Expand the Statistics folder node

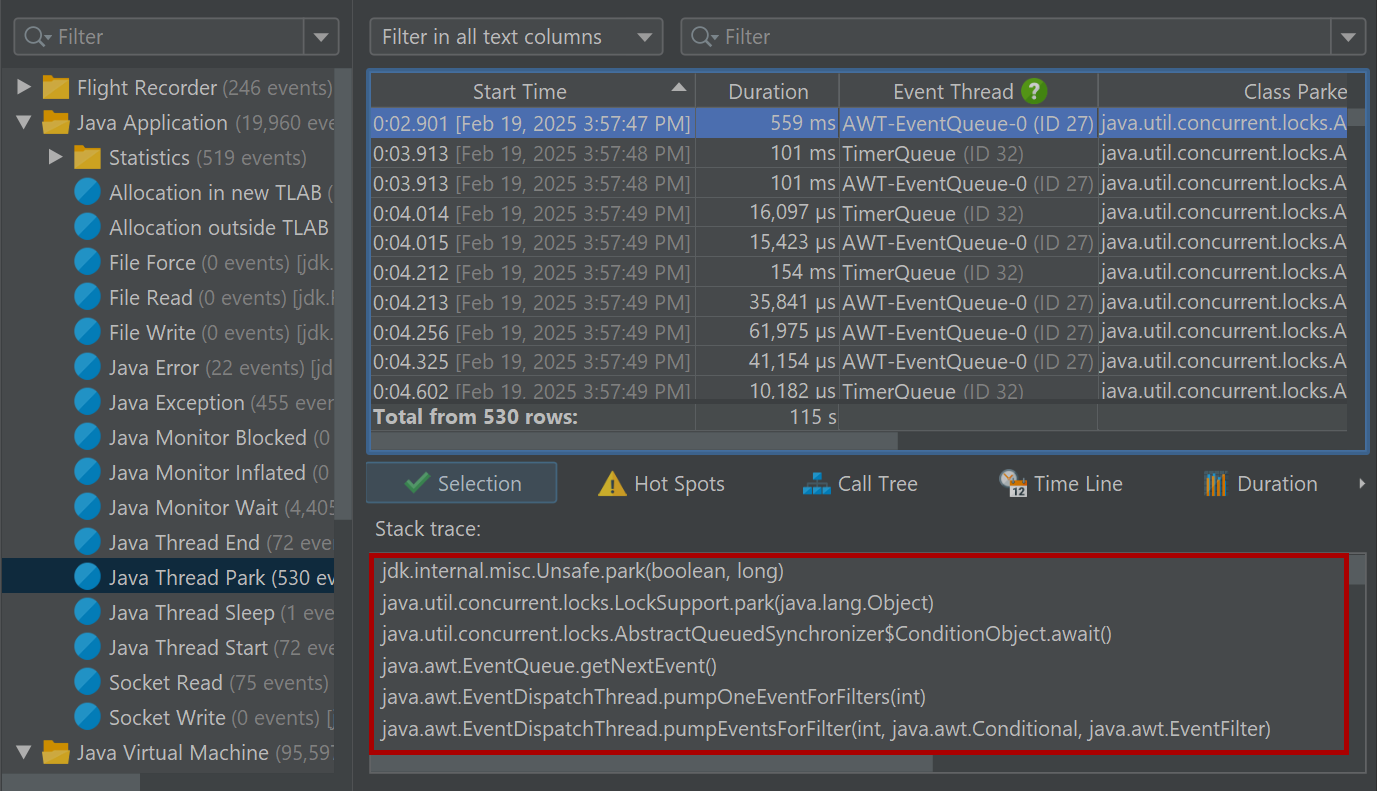[56, 158]
